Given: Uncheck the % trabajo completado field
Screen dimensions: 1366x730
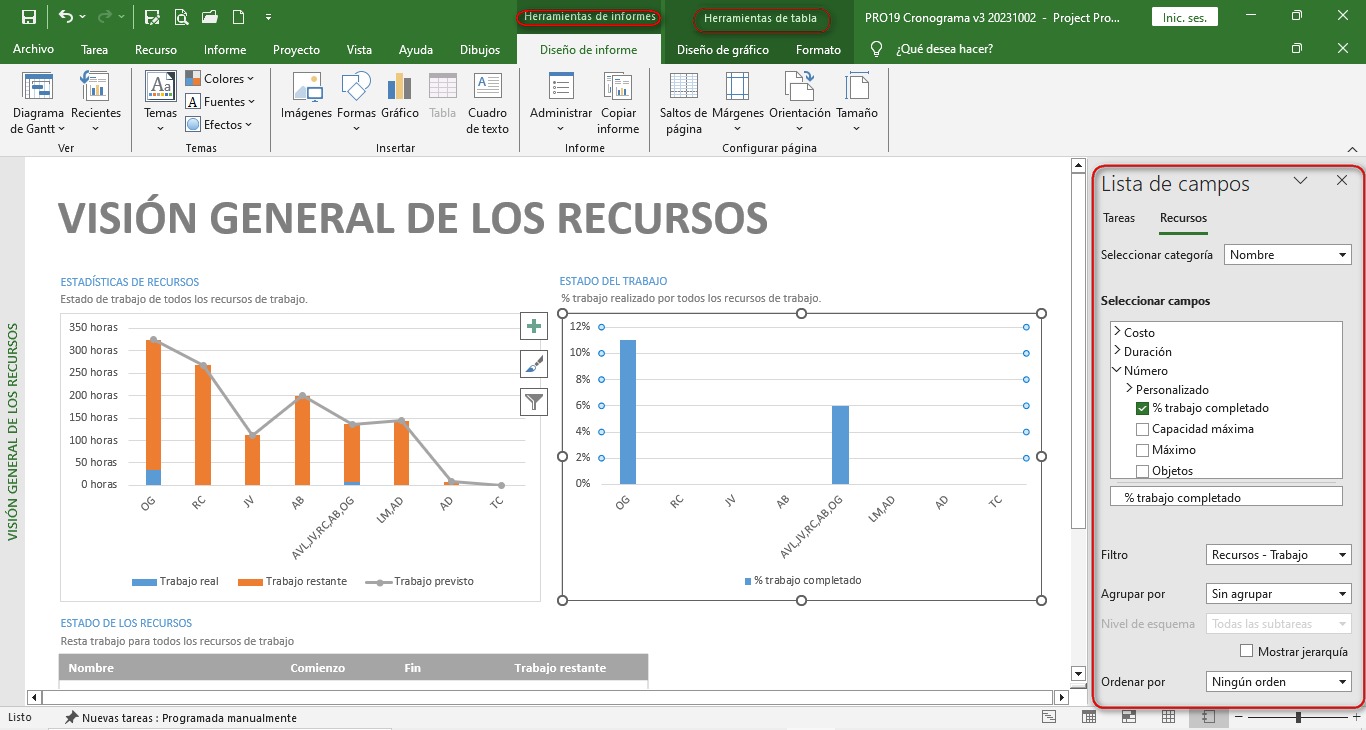Looking at the screenshot, I should tap(1143, 408).
